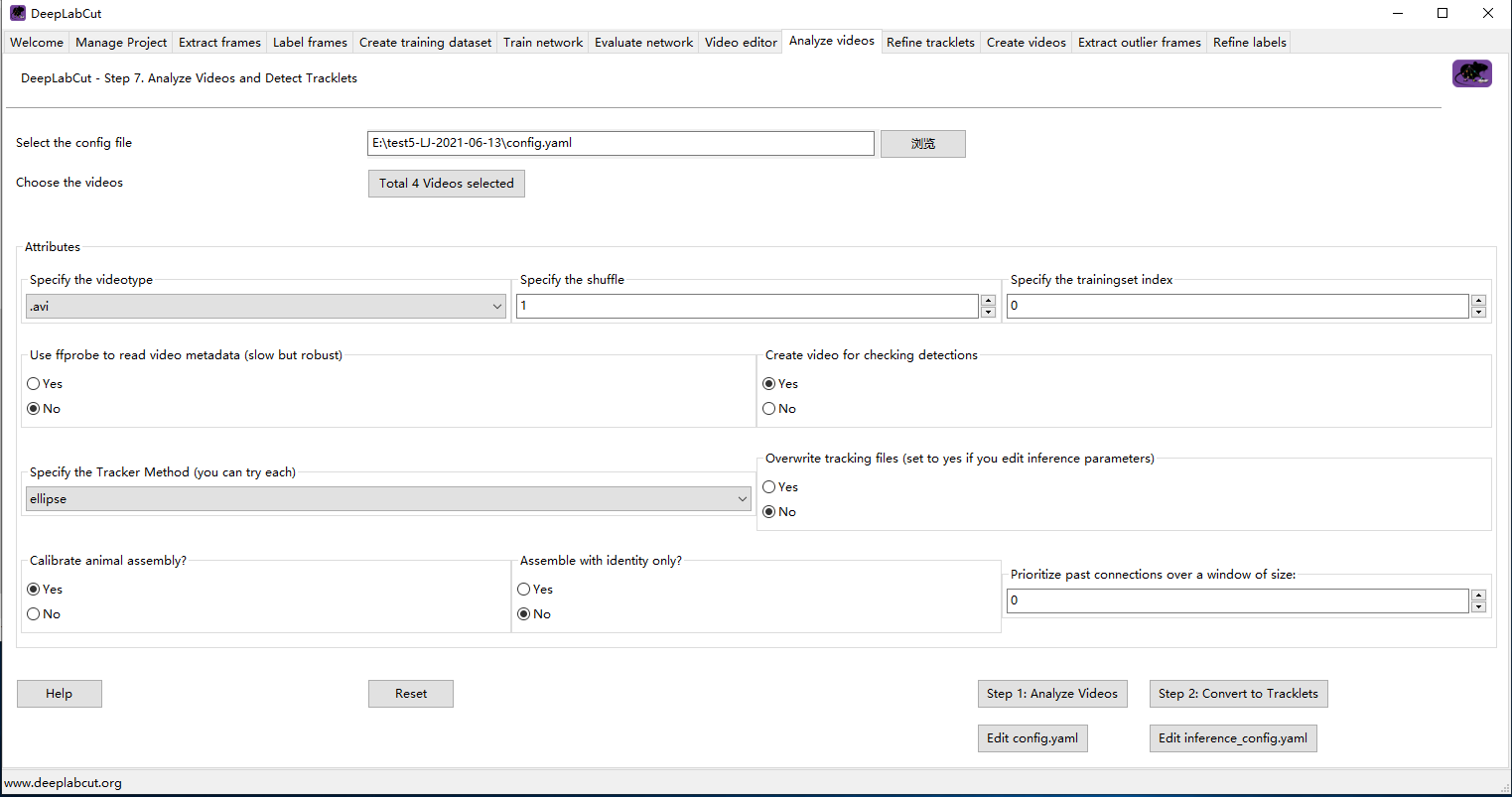1512x797 pixels.
Task: Switch to the Create videos tab
Action: [x=1026, y=42]
